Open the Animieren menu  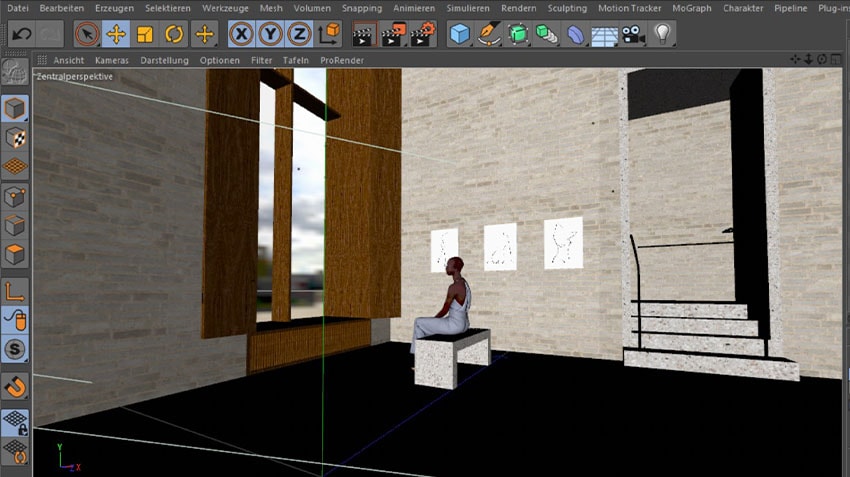pyautogui.click(x=414, y=8)
